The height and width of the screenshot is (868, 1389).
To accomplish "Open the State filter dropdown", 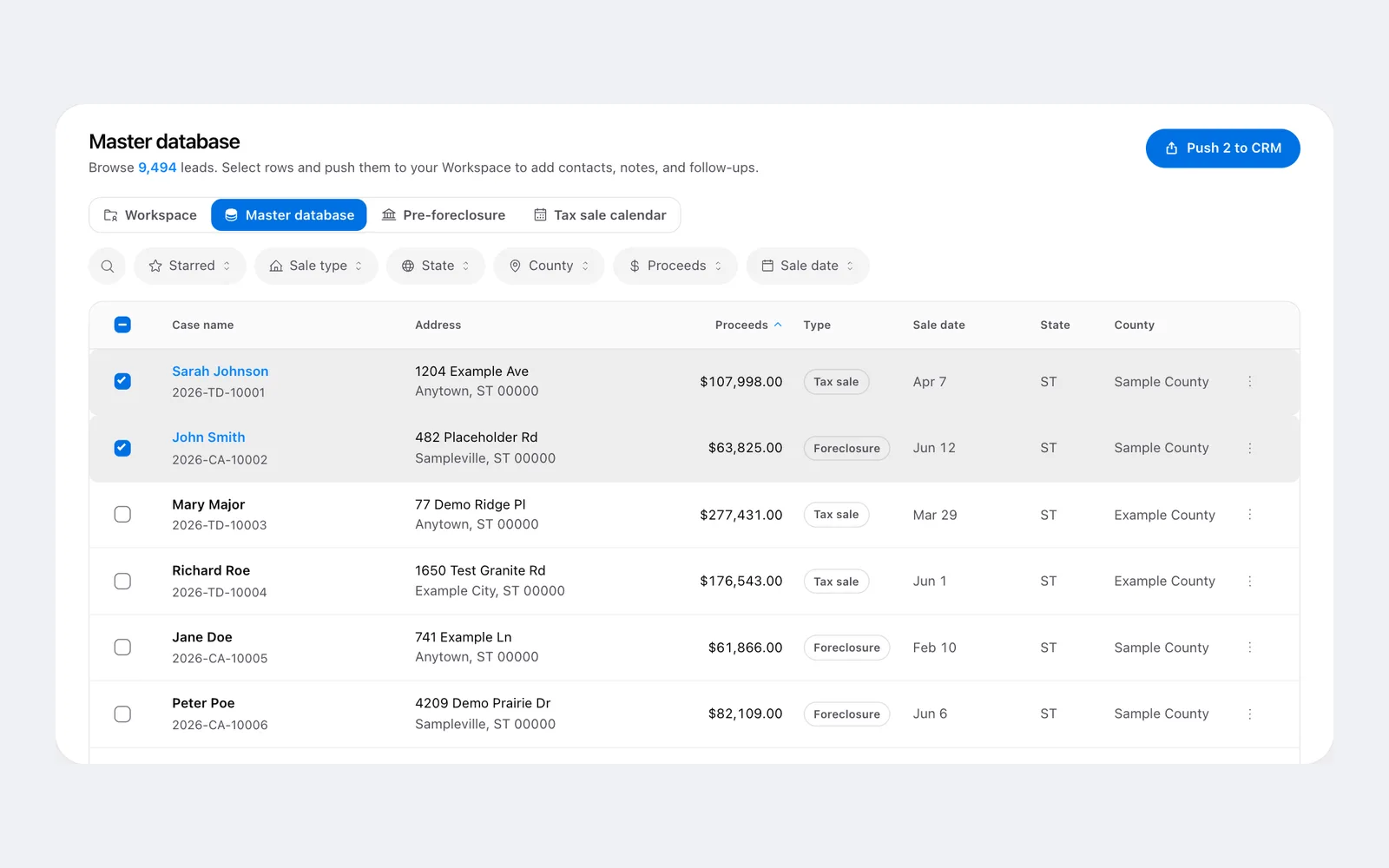I will click(436, 266).
